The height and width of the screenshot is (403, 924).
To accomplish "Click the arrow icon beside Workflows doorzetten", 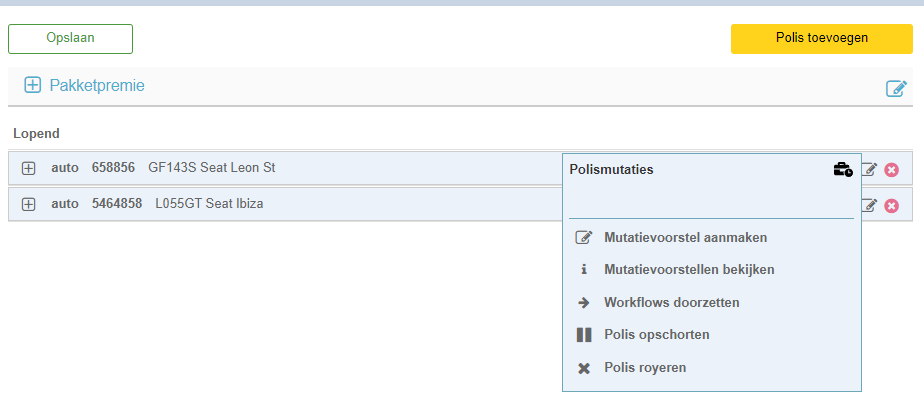I will [x=583, y=303].
